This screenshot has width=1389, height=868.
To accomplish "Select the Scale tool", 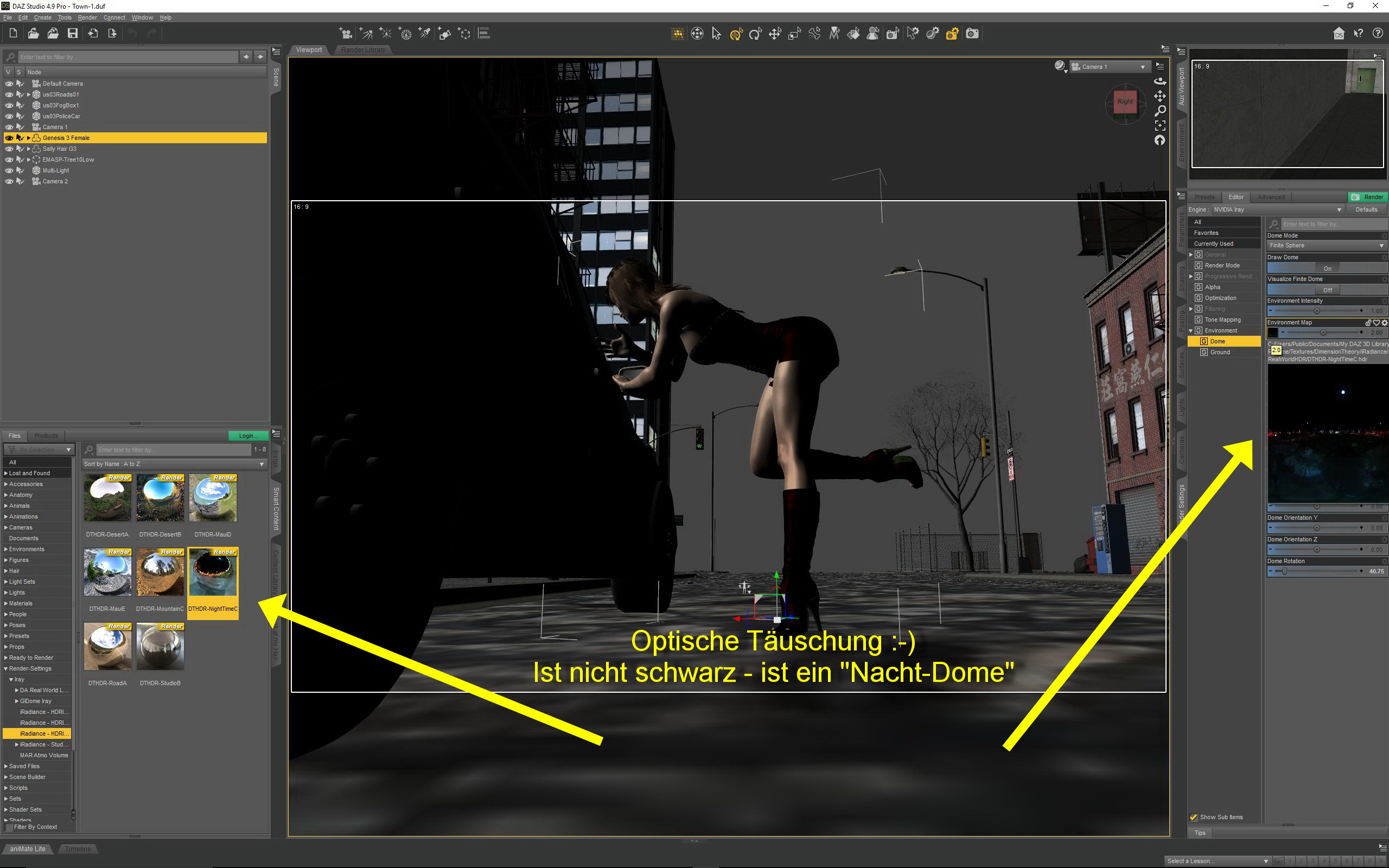I will pyautogui.click(x=794, y=34).
